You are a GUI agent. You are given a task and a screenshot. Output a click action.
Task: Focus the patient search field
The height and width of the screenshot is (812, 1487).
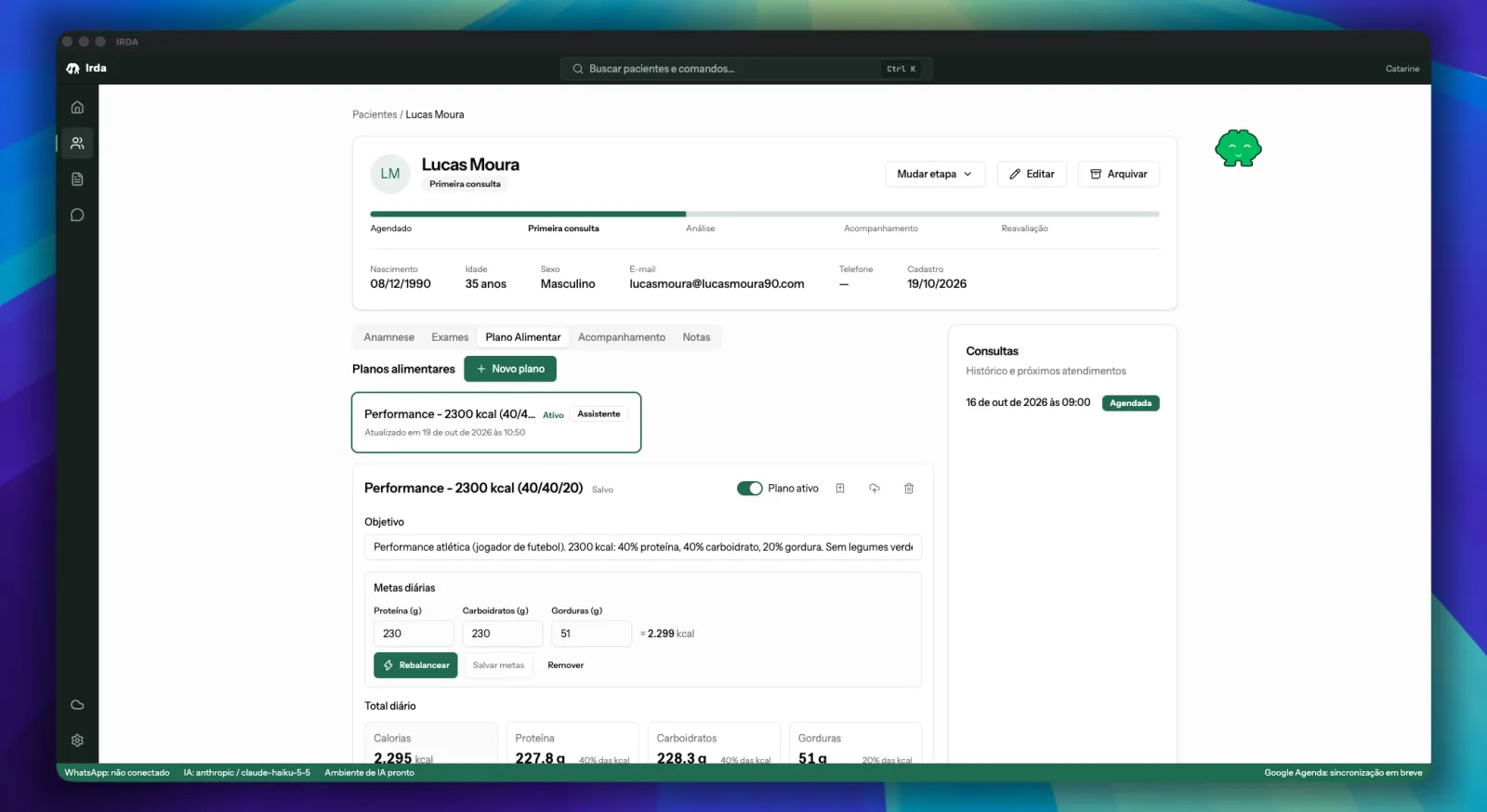[x=746, y=69]
